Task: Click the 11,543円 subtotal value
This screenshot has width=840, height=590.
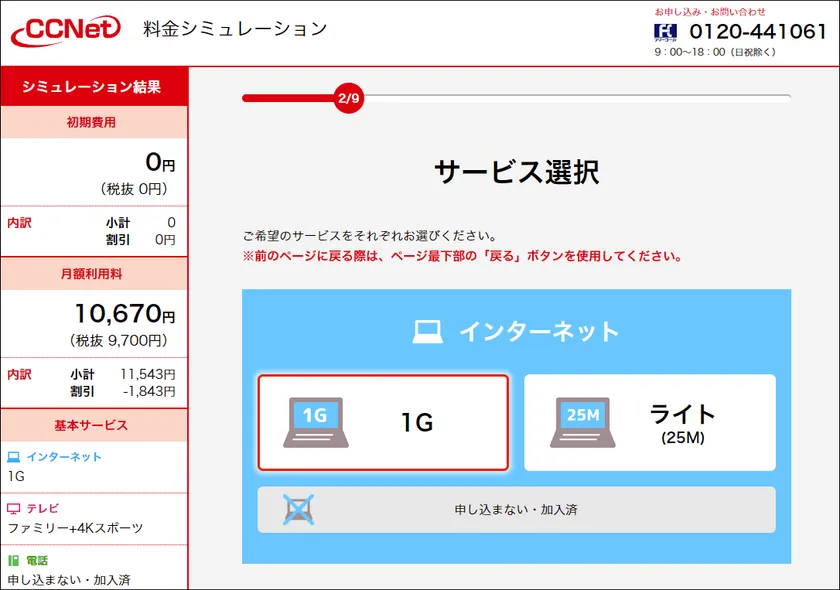Action: [148, 374]
